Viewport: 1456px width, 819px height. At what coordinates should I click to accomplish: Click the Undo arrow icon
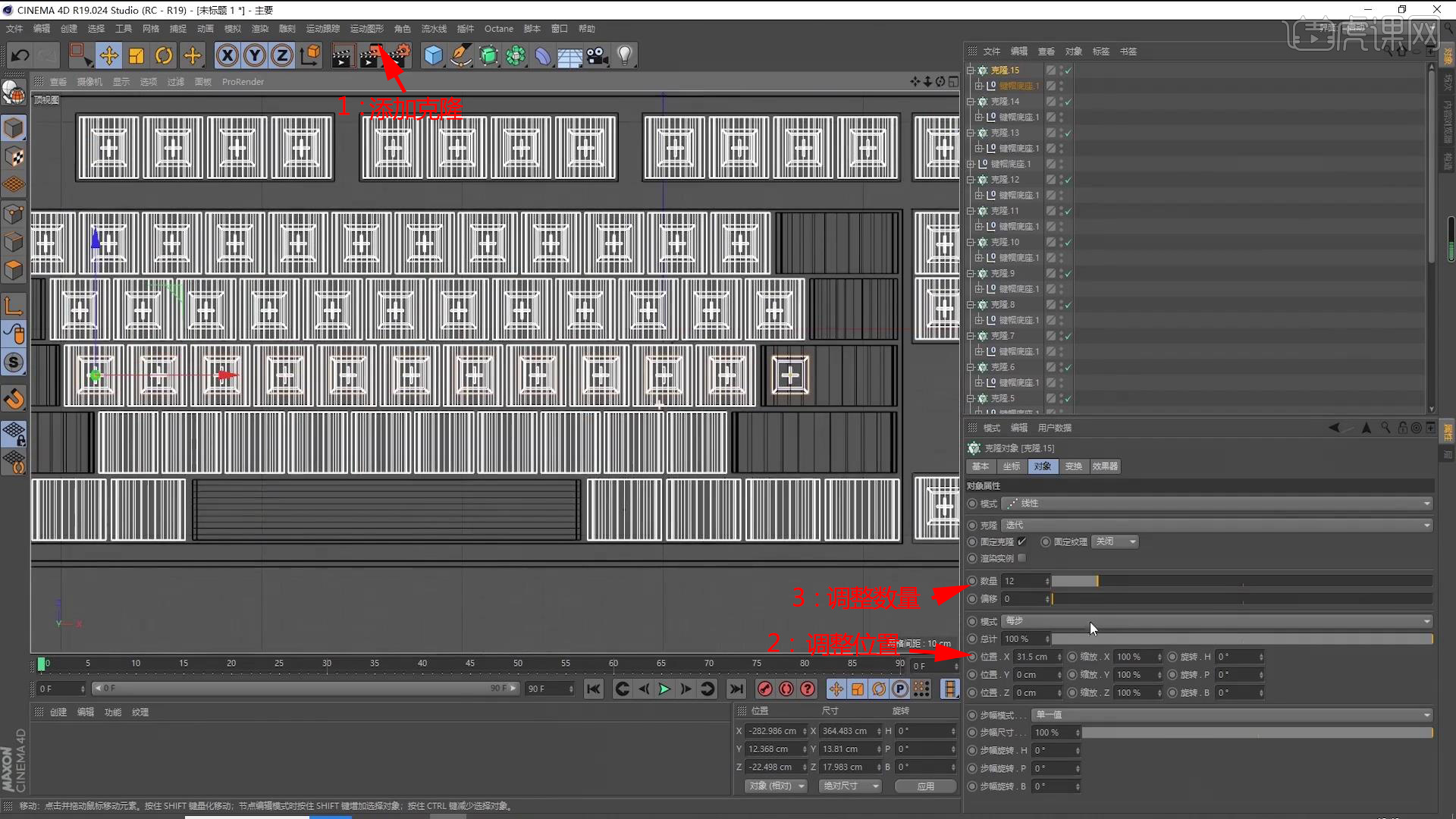click(20, 55)
